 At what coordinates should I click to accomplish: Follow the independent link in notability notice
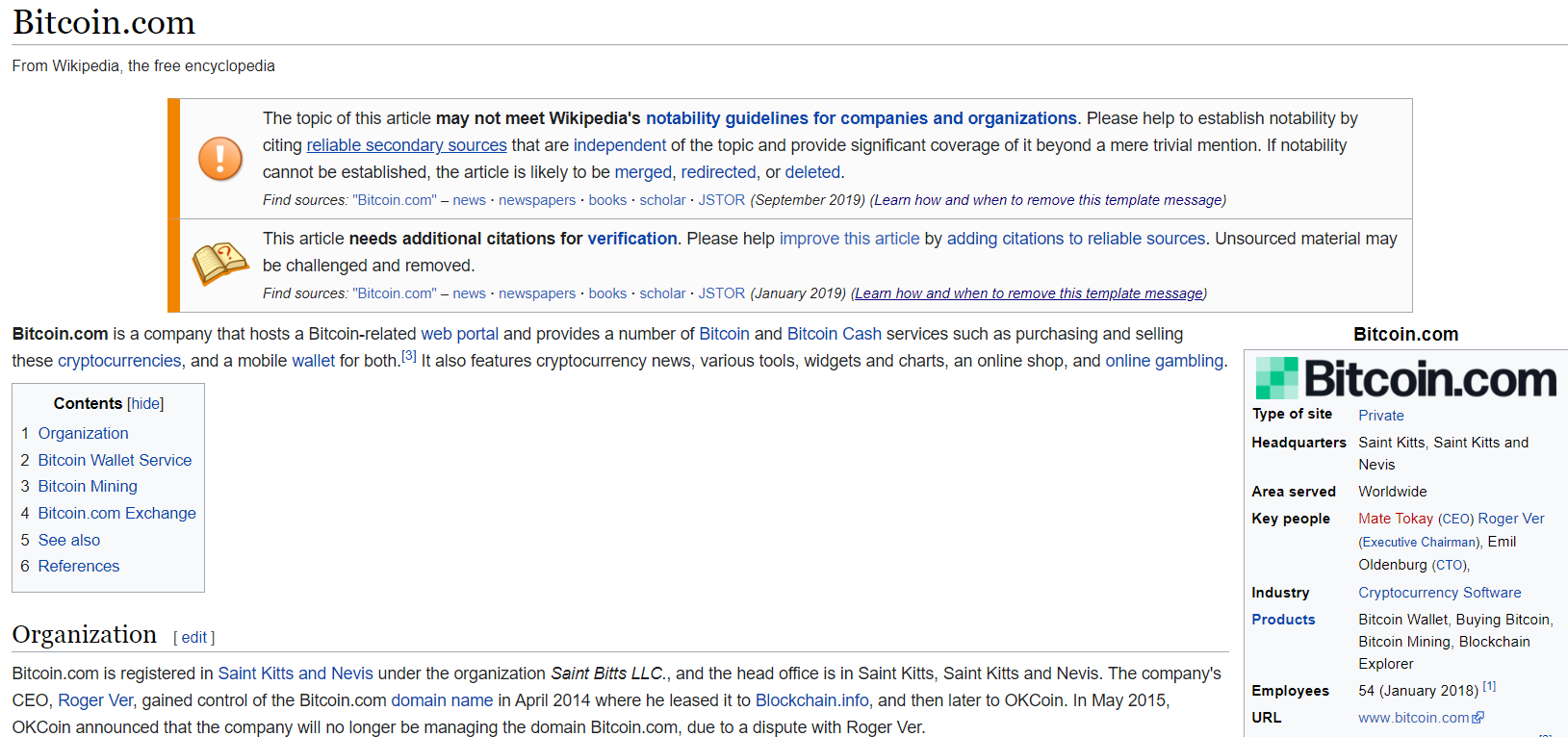619,145
